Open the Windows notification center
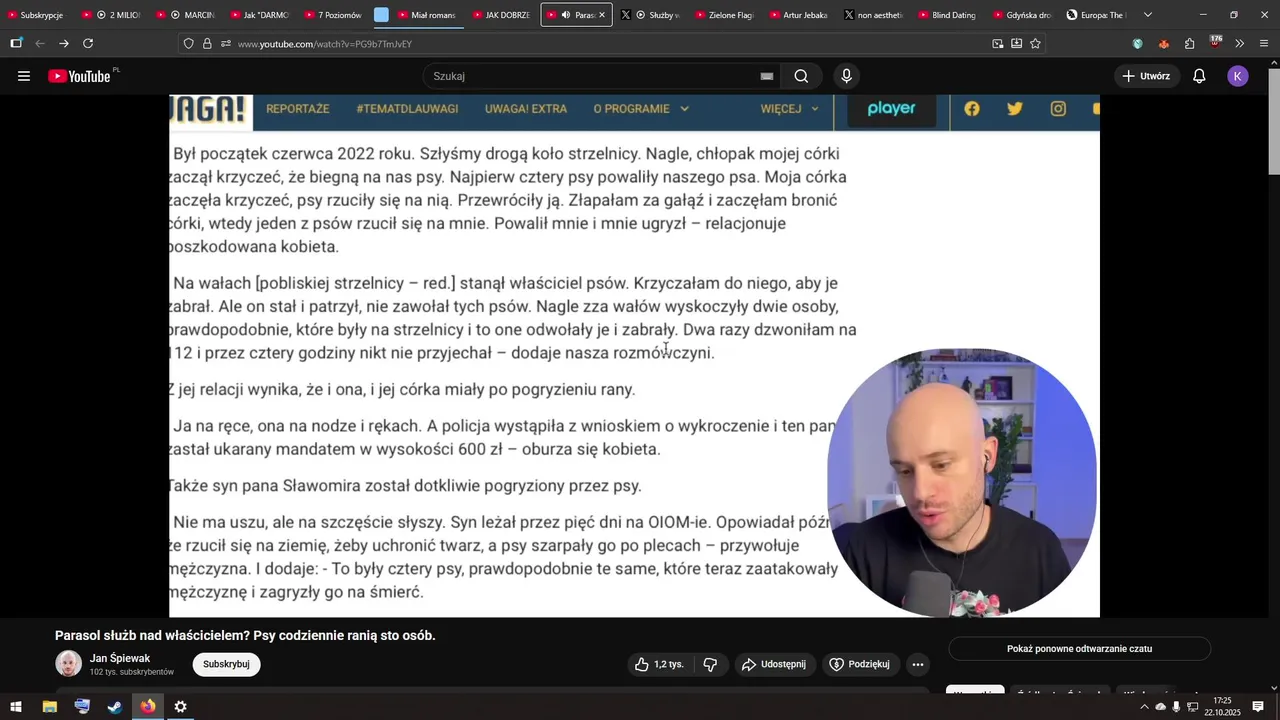The height and width of the screenshot is (720, 1280). pyautogui.click(x=1258, y=707)
